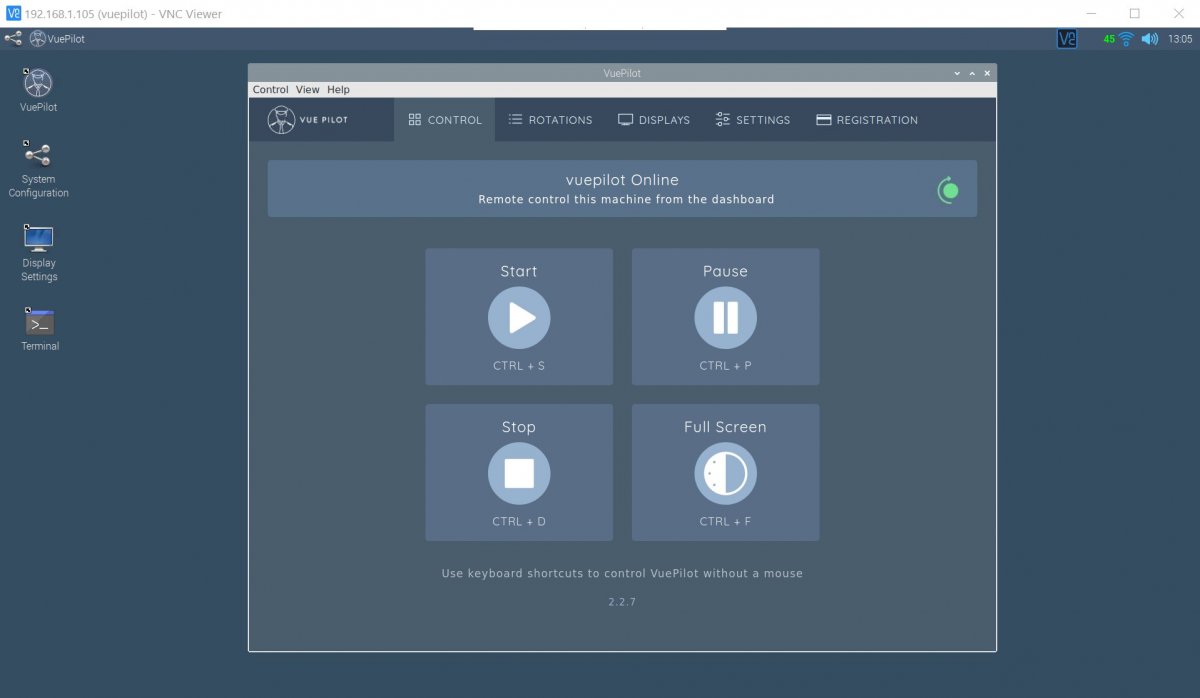Click the CTRL + P shortcut label
Image resolution: width=1200 pixels, height=698 pixels.
tap(725, 366)
